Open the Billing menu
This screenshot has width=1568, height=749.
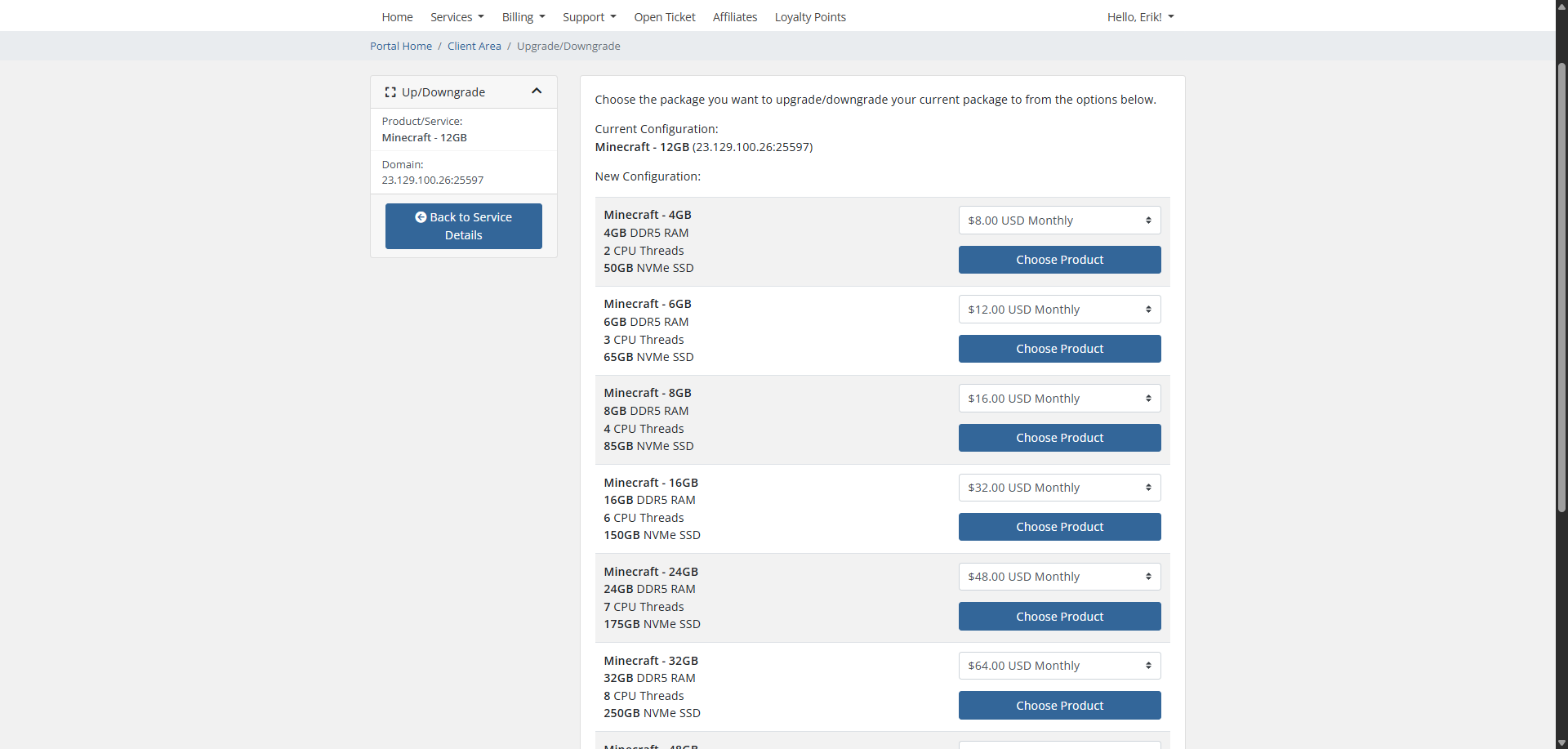tap(523, 17)
